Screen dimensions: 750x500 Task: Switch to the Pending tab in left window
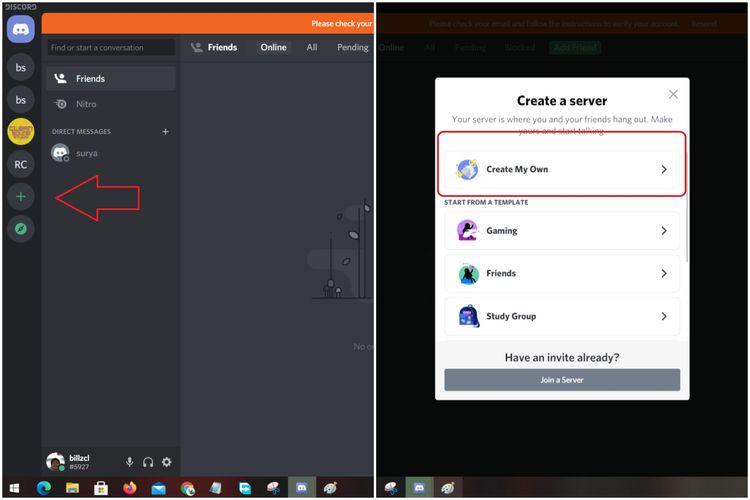pyautogui.click(x=353, y=47)
